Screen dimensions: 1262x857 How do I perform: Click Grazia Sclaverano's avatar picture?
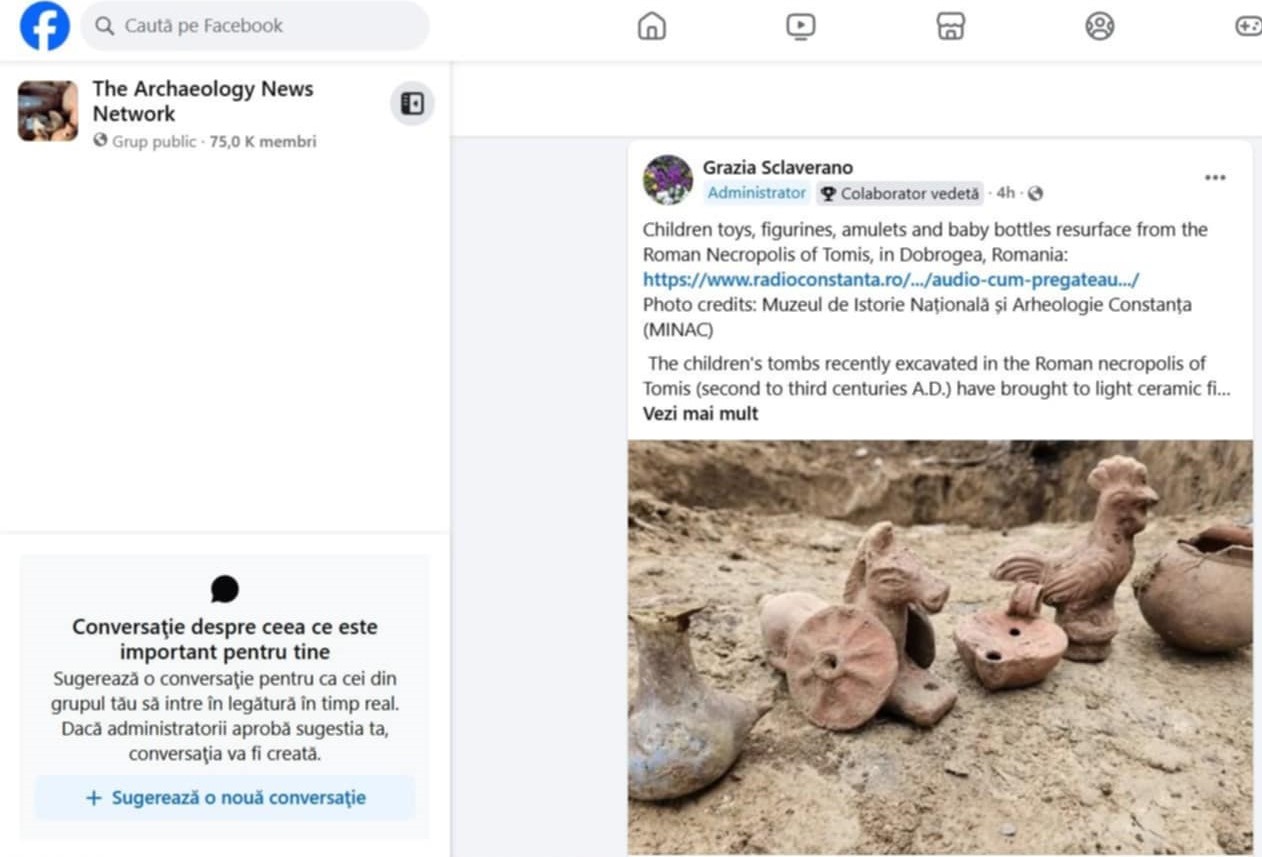(x=668, y=180)
